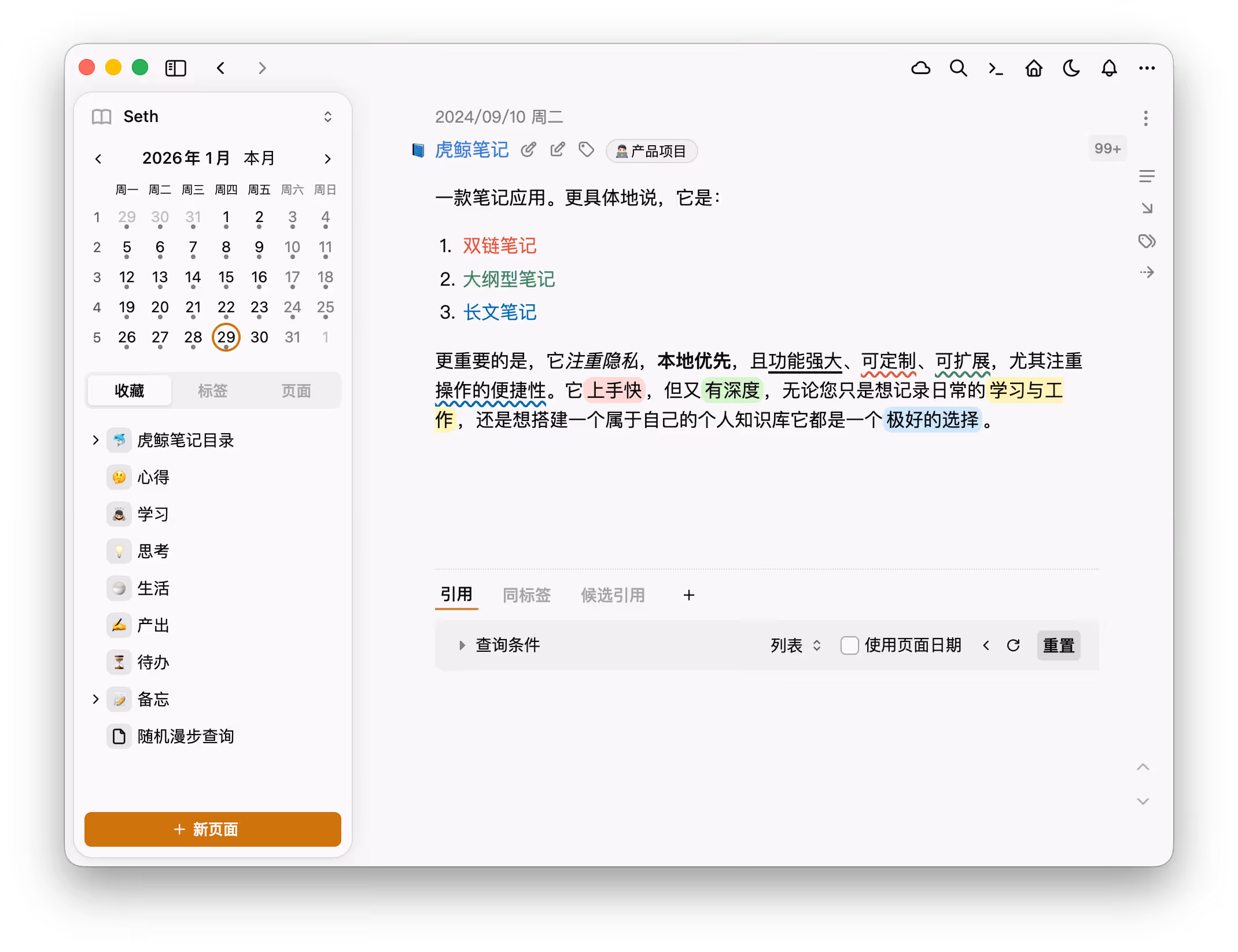Switch to 候选引用 tab
The height and width of the screenshot is (952, 1238).
pyautogui.click(x=613, y=595)
